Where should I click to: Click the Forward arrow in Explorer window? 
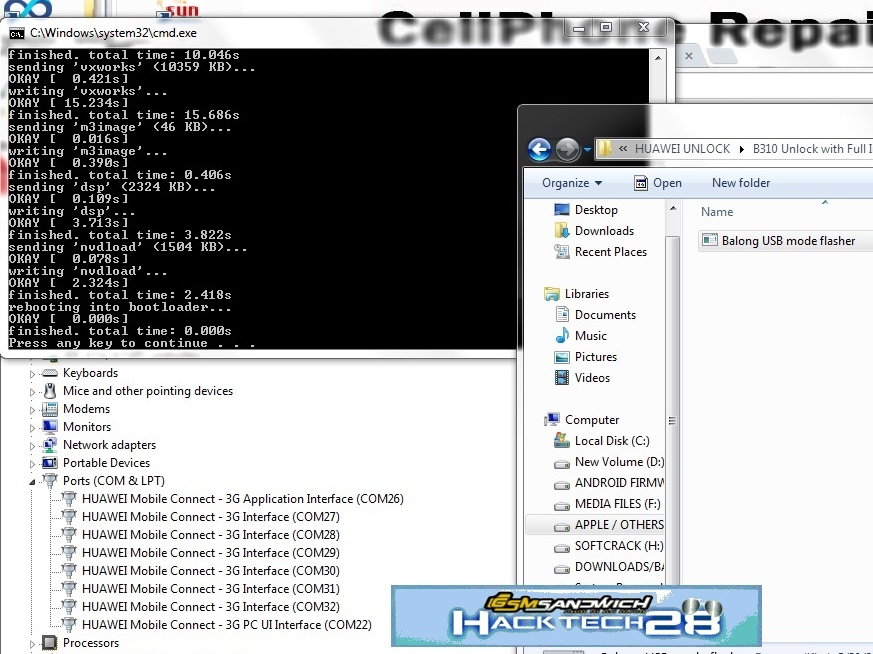click(567, 149)
